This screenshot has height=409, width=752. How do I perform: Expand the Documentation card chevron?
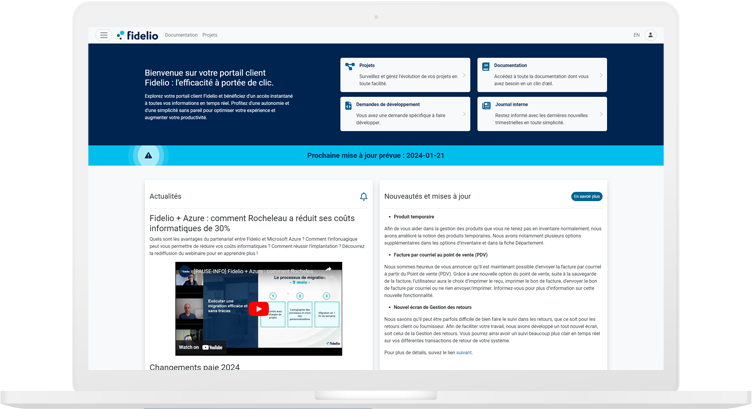(x=601, y=75)
